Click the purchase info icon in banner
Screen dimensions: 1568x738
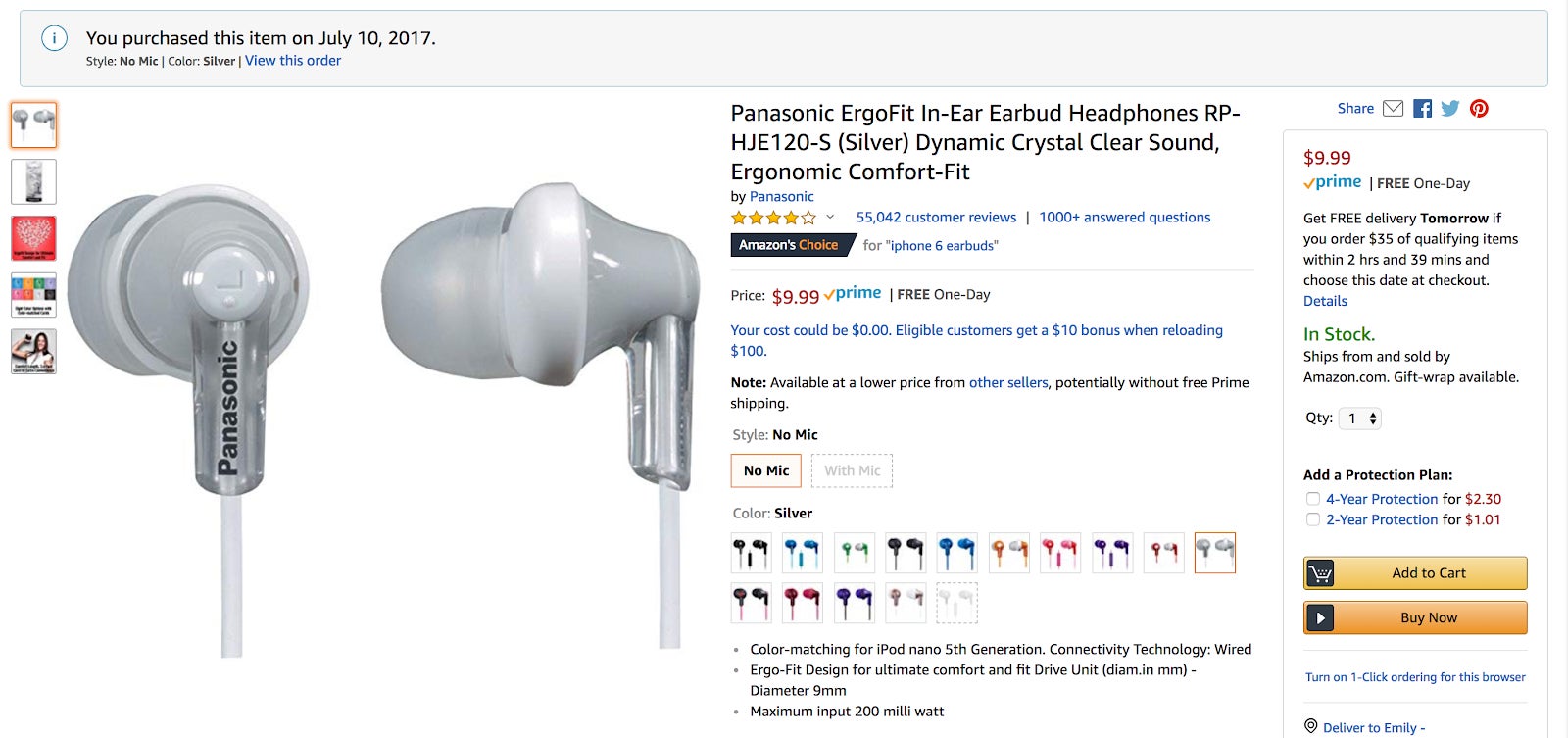[54, 38]
